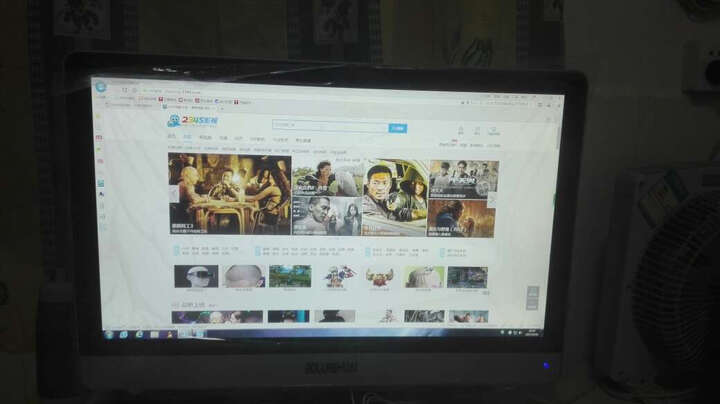Click the blue search button

coord(398,129)
